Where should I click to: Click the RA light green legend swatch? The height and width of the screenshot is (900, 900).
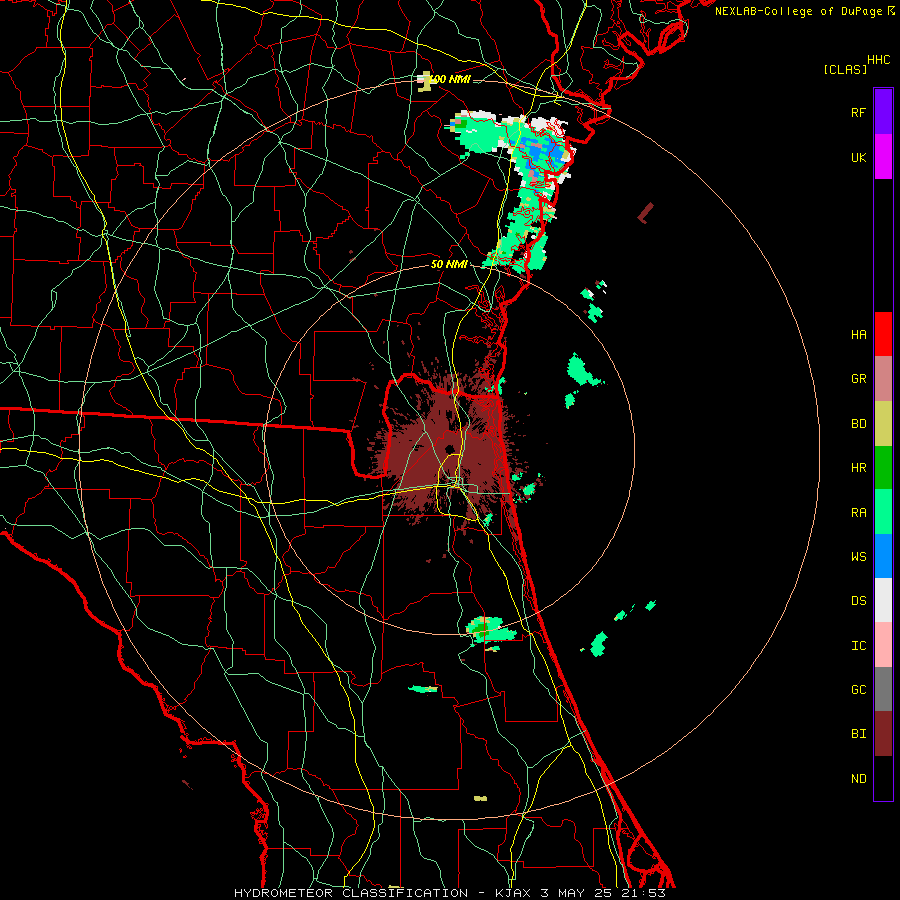(883, 512)
